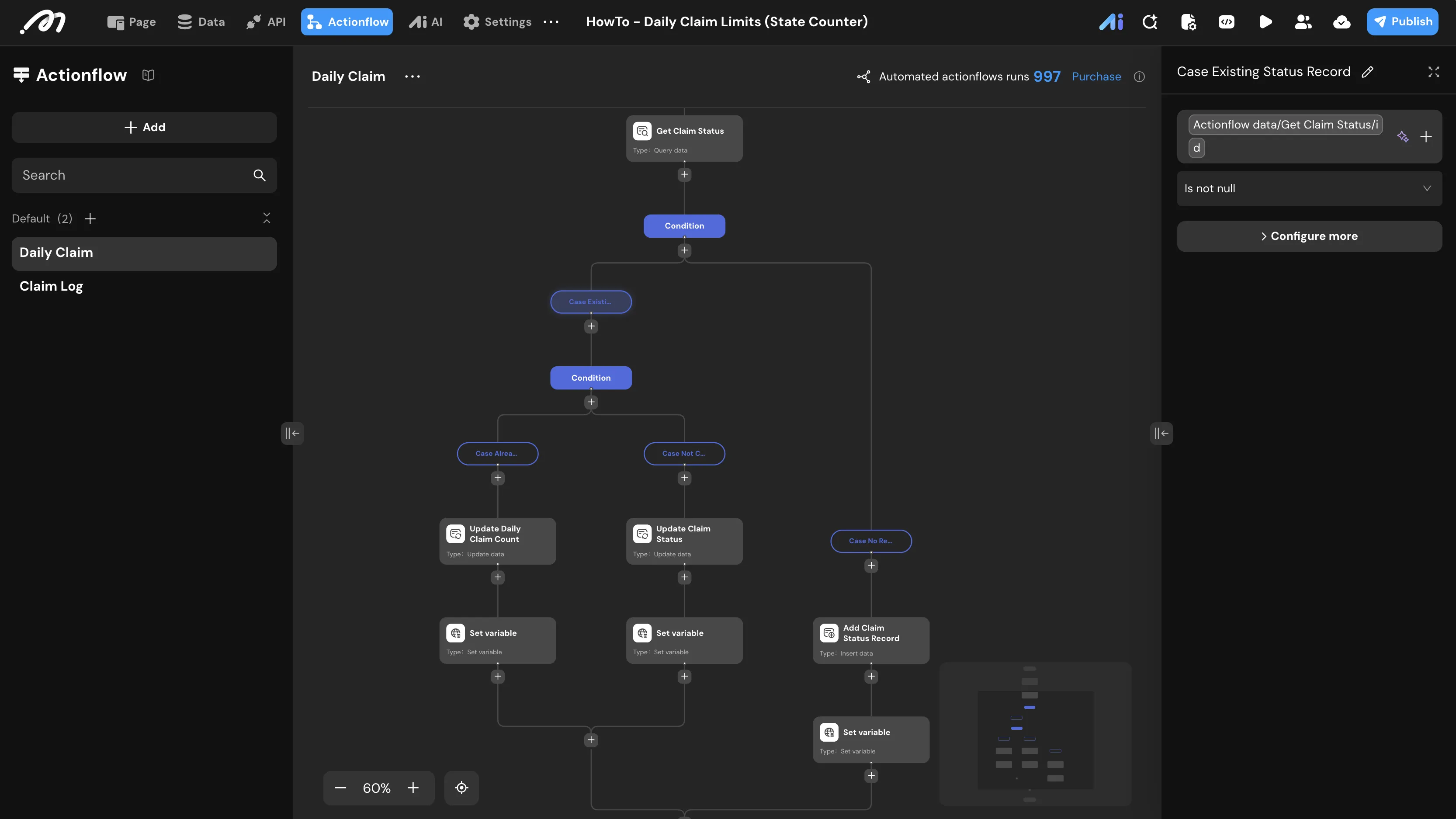Expand Configure more options
This screenshot has height=819, width=1456.
[x=1309, y=236]
